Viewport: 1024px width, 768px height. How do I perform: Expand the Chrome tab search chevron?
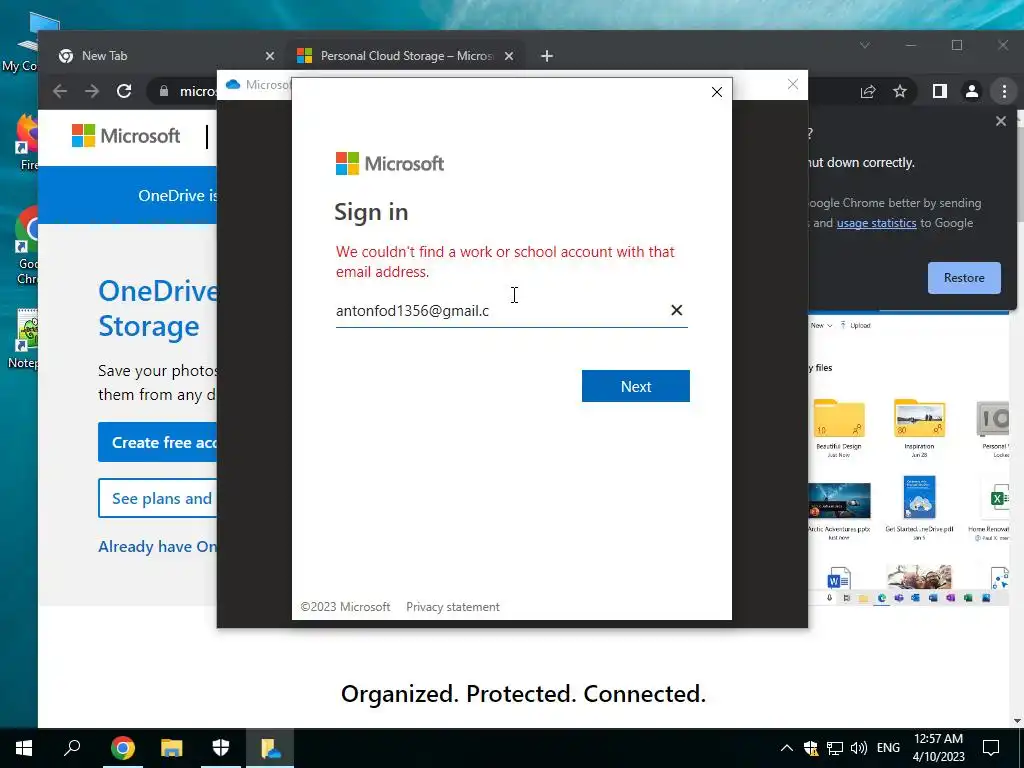[x=865, y=45]
